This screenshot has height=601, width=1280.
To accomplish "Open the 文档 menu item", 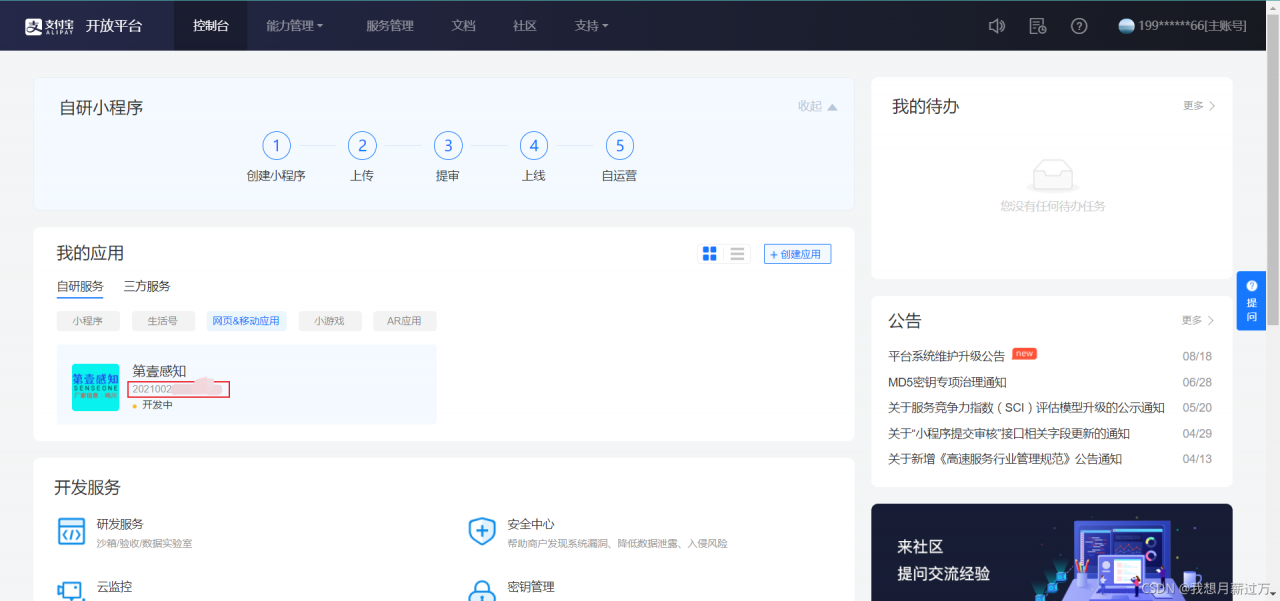I will (x=463, y=26).
